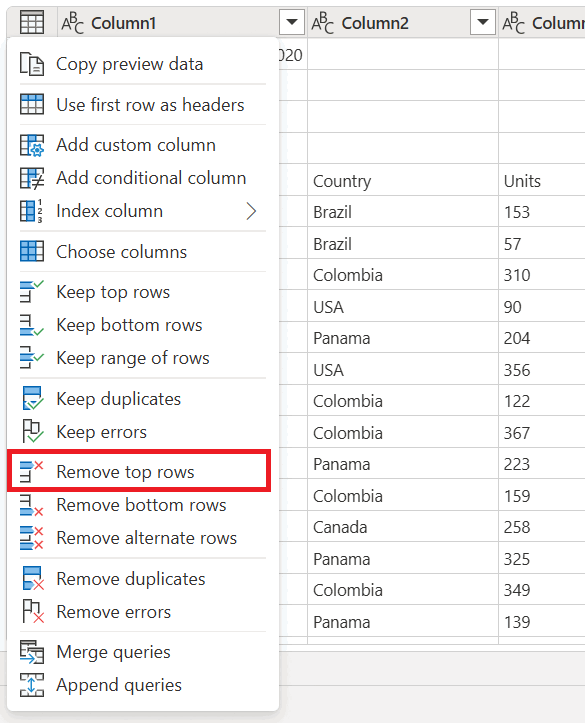The image size is (585, 723).
Task: Click the cell with value 90
Action: (542, 307)
